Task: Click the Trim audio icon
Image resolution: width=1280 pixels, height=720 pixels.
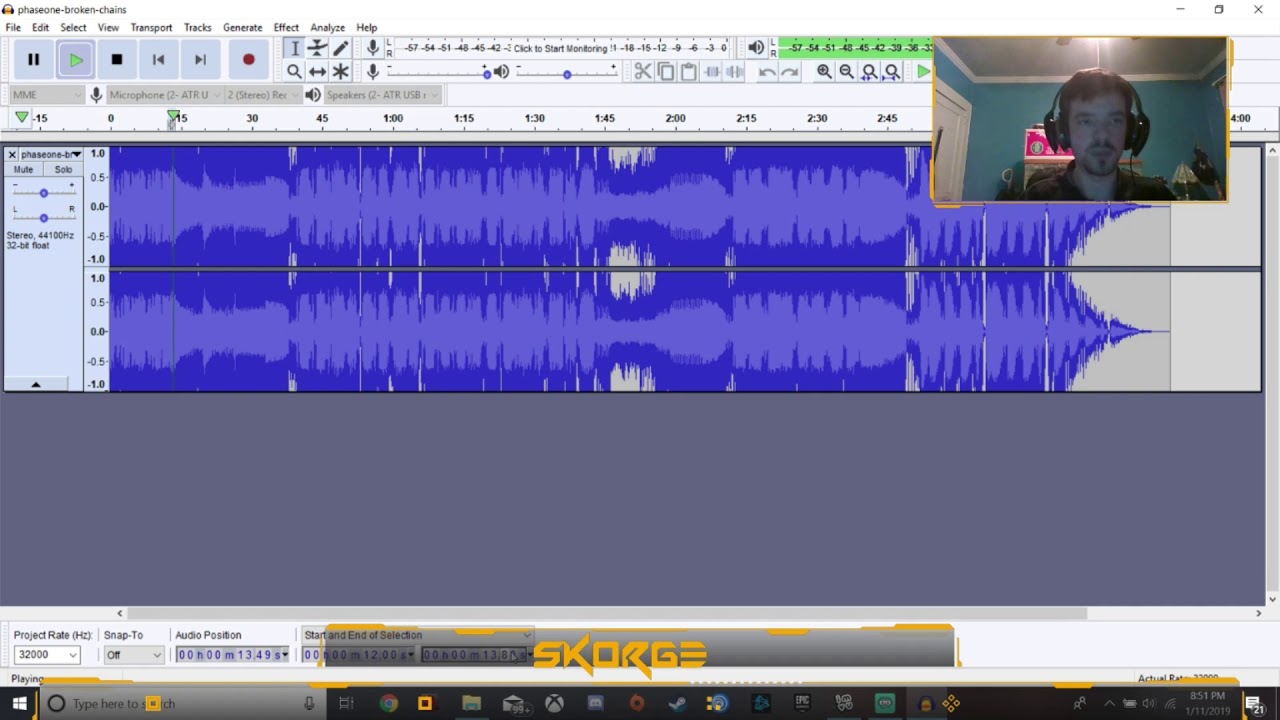Action: coord(711,71)
